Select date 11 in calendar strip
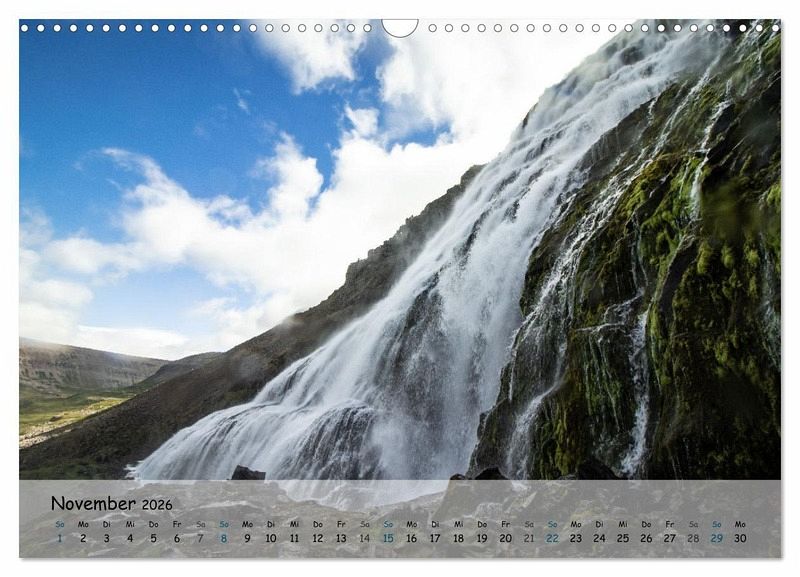 click(294, 538)
